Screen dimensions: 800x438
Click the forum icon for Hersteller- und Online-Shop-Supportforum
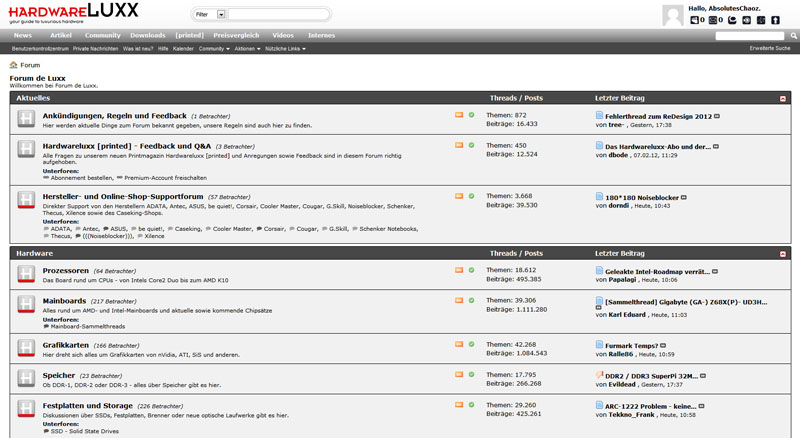(x=26, y=200)
